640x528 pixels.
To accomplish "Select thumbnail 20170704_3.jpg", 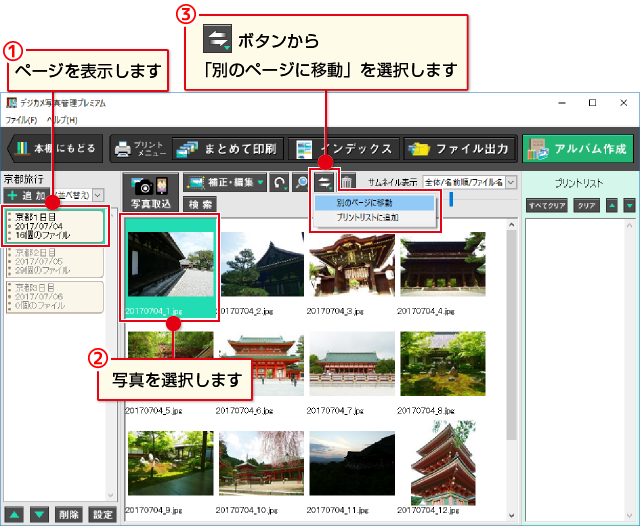I will pyautogui.click(x=352, y=264).
